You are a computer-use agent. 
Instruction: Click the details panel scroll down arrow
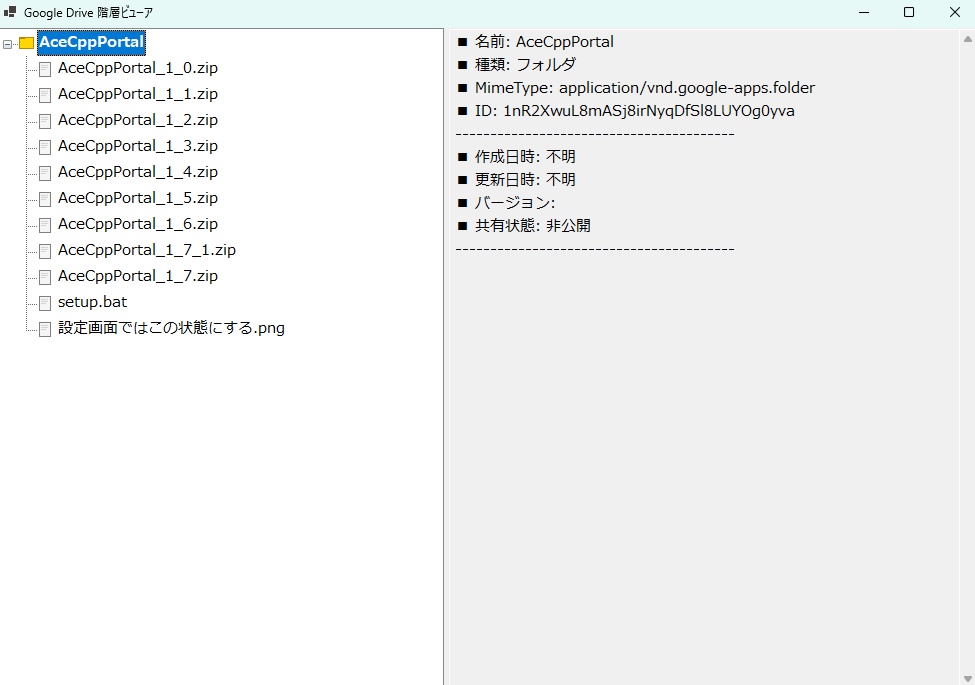[x=968, y=678]
